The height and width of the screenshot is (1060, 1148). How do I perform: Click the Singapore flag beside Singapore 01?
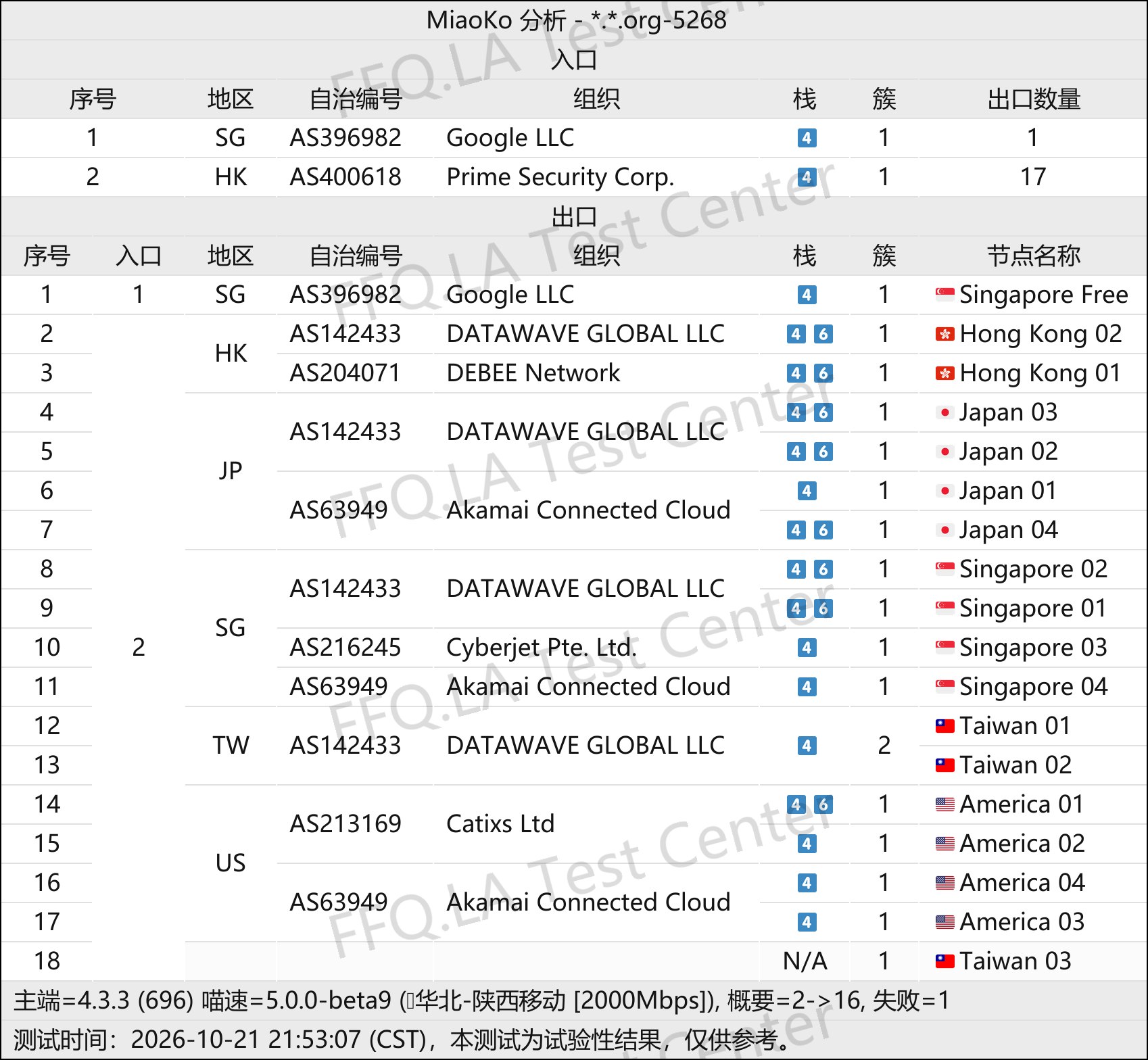[x=944, y=608]
